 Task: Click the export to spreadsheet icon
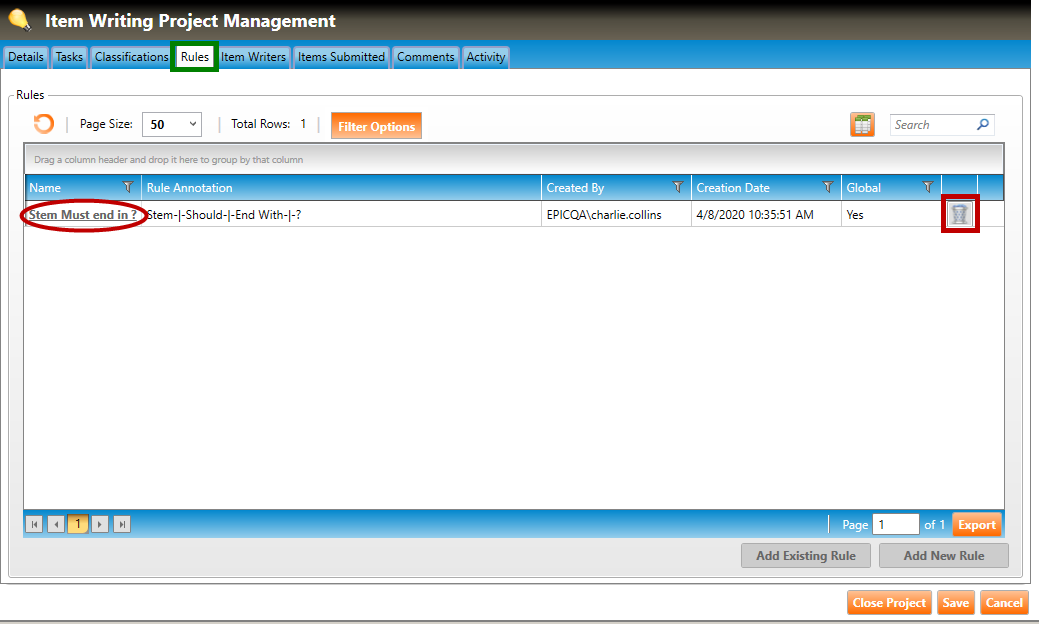[x=862, y=125]
